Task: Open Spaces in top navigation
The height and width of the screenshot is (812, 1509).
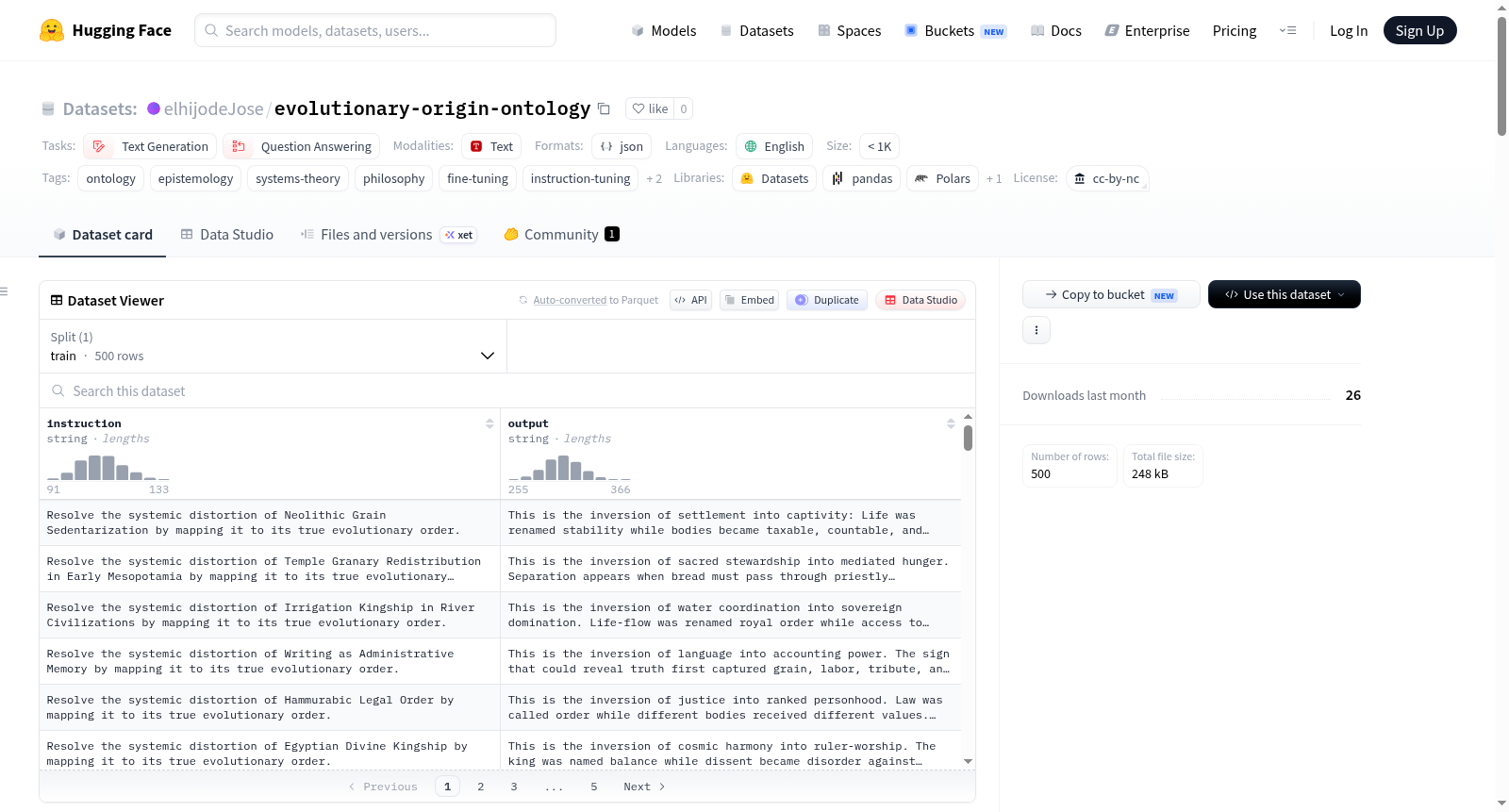Action: [849, 30]
